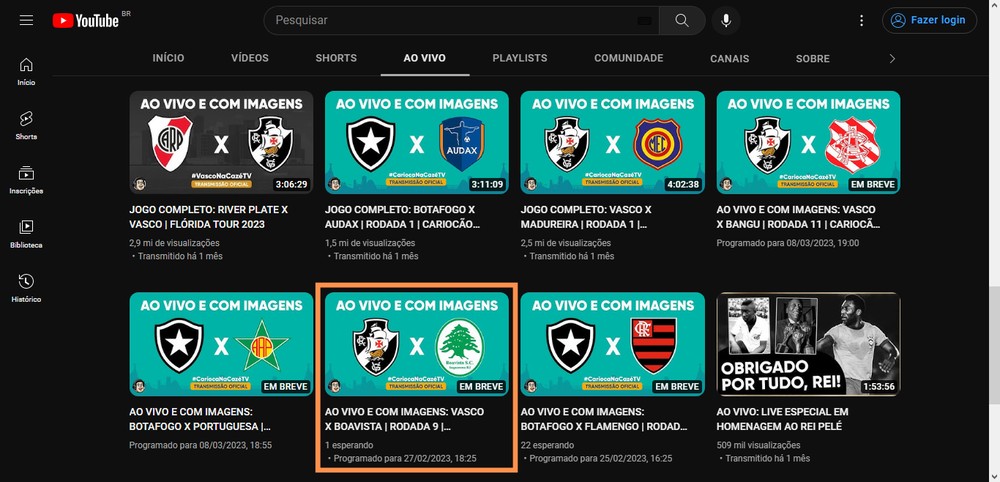Open Inscrições in the sidebar

pos(26,180)
